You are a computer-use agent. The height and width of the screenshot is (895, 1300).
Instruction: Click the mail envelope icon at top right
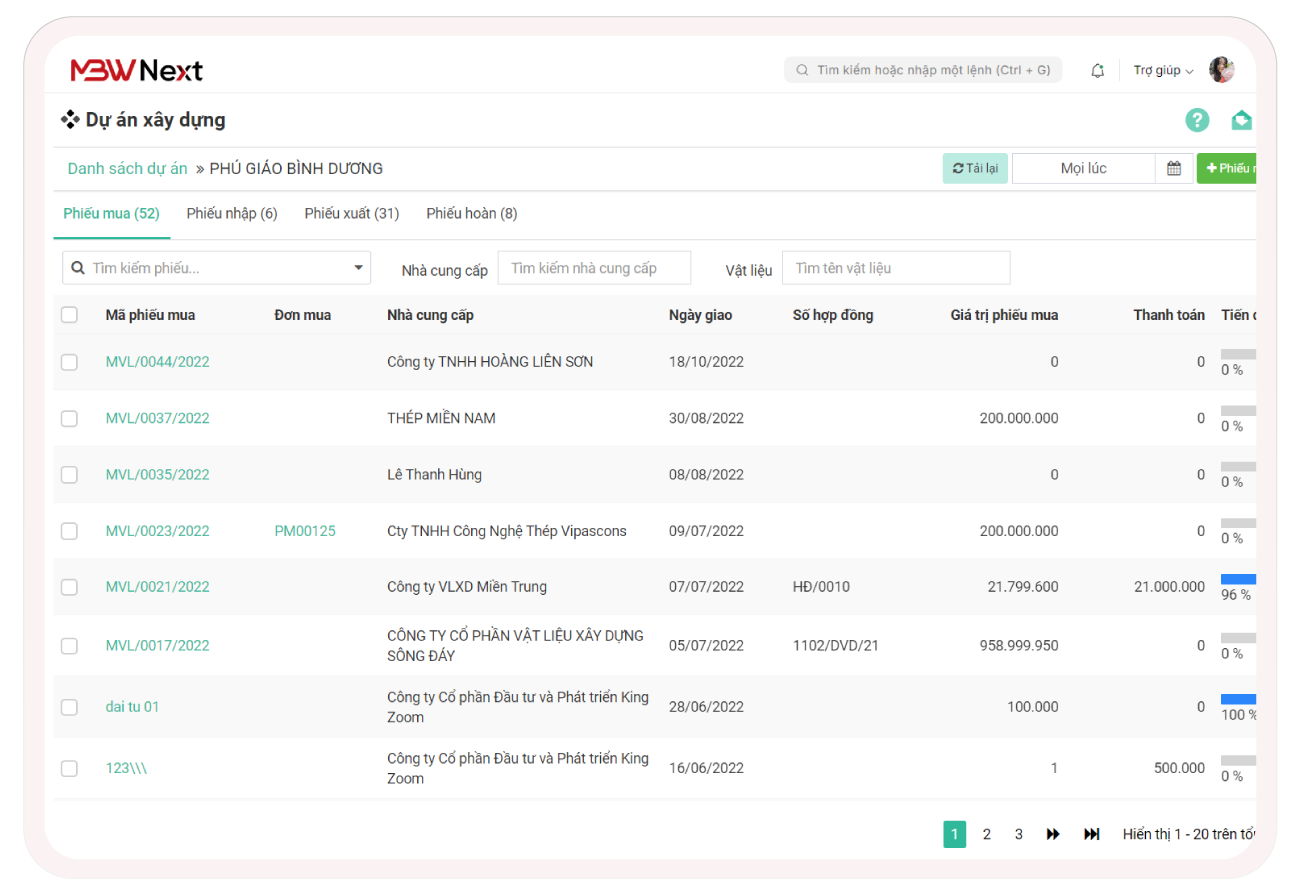[1241, 120]
